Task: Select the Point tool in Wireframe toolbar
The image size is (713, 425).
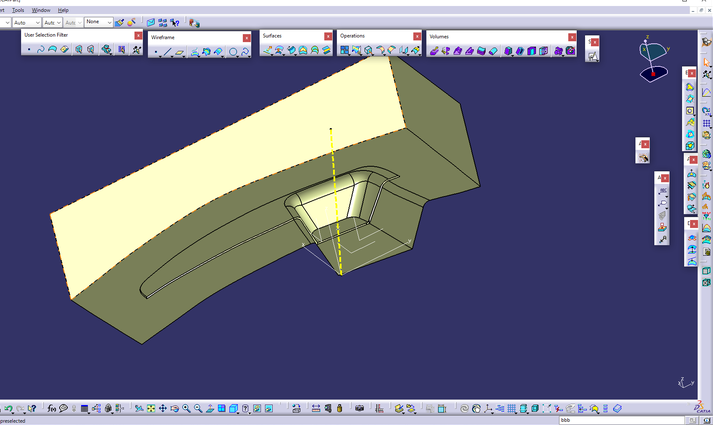Action: [x=157, y=52]
